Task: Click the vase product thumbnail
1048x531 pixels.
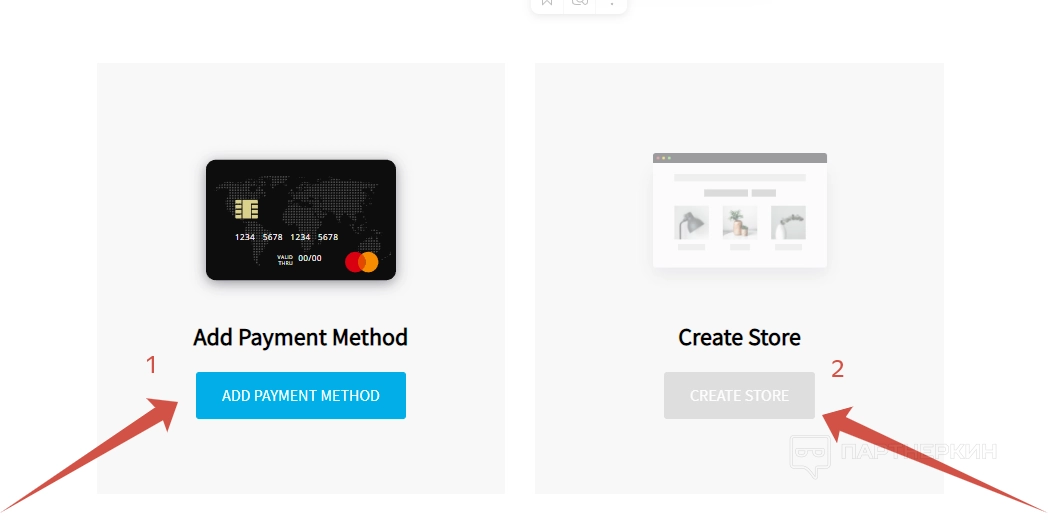Action: (x=788, y=223)
